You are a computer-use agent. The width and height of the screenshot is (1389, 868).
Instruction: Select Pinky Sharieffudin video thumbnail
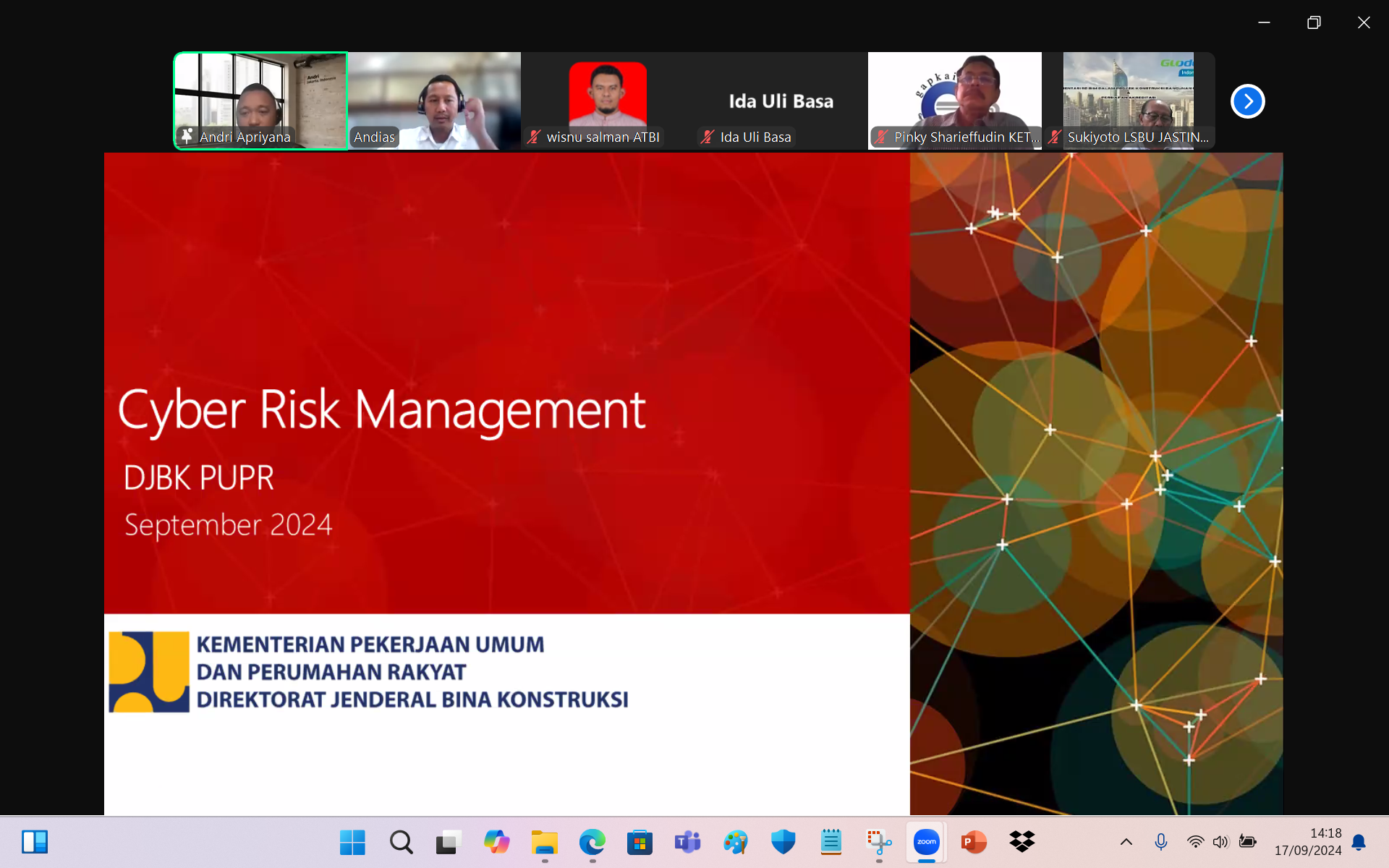click(955, 101)
